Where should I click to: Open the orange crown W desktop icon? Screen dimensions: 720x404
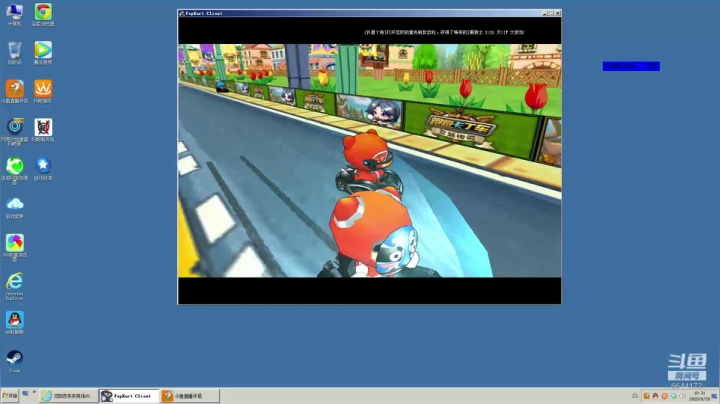[x=43, y=91]
